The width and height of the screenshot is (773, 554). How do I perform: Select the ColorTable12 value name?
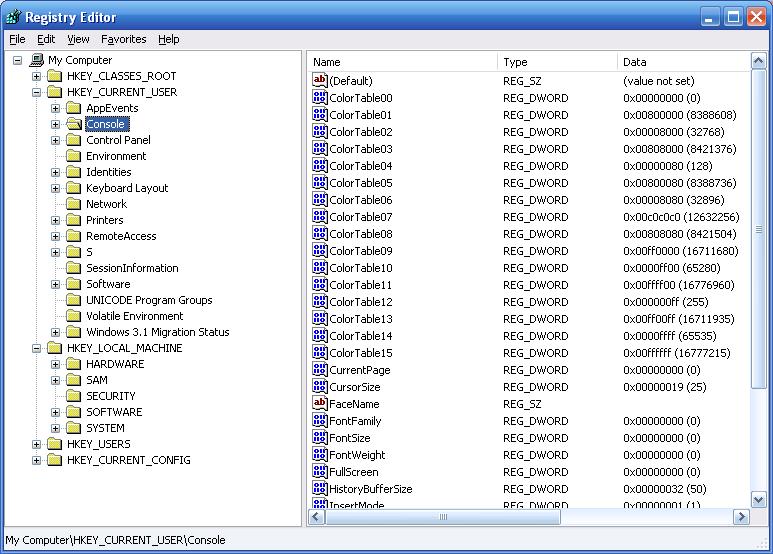(361, 302)
